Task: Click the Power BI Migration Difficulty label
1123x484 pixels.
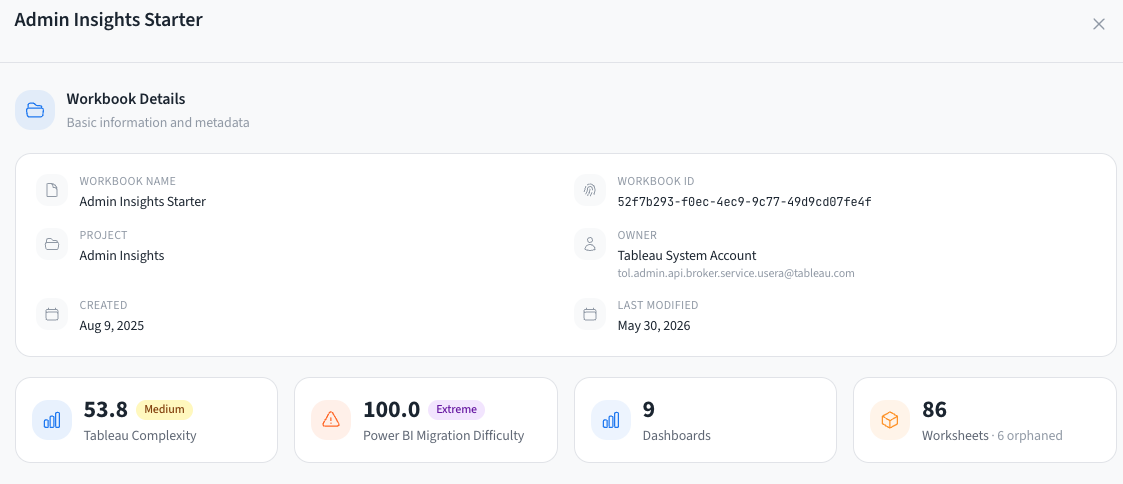Action: click(x=443, y=435)
